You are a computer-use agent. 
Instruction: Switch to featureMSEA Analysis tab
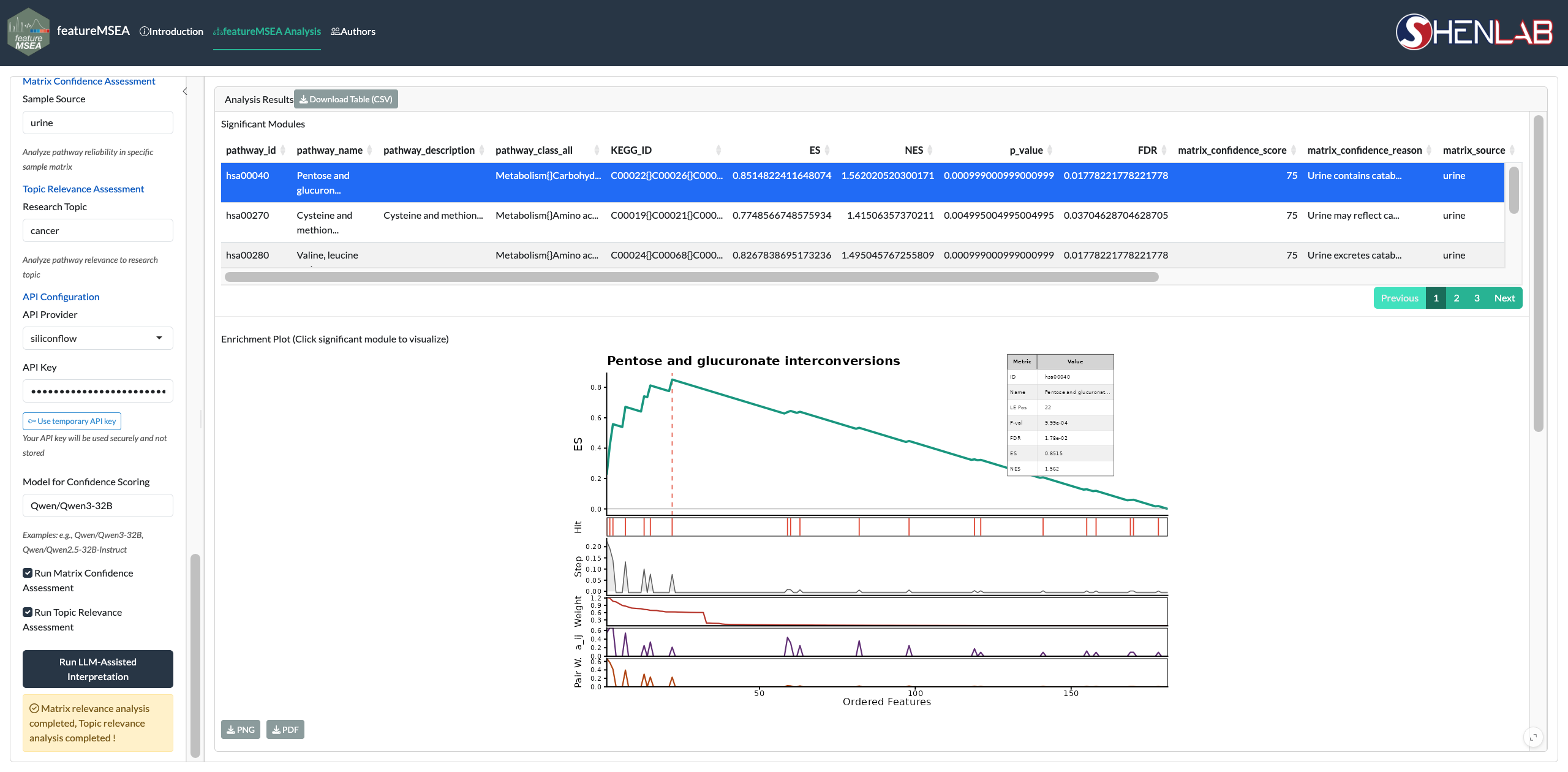pos(267,31)
